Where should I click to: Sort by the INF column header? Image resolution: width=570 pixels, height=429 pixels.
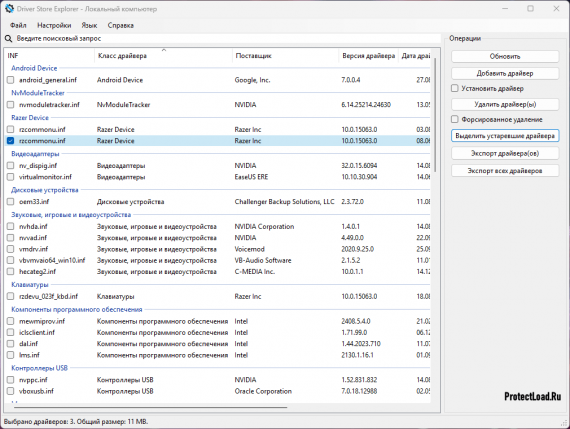click(50, 56)
